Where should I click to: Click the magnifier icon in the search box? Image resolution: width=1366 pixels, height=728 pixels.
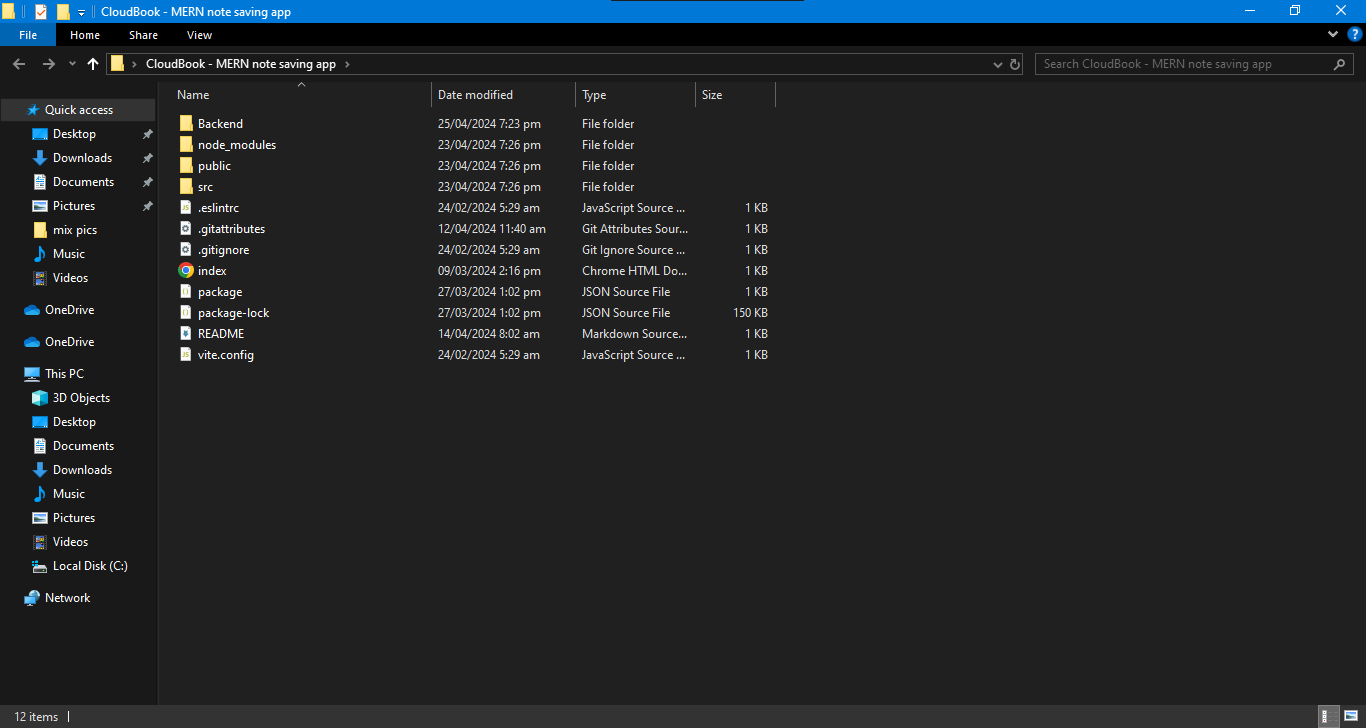(x=1340, y=64)
